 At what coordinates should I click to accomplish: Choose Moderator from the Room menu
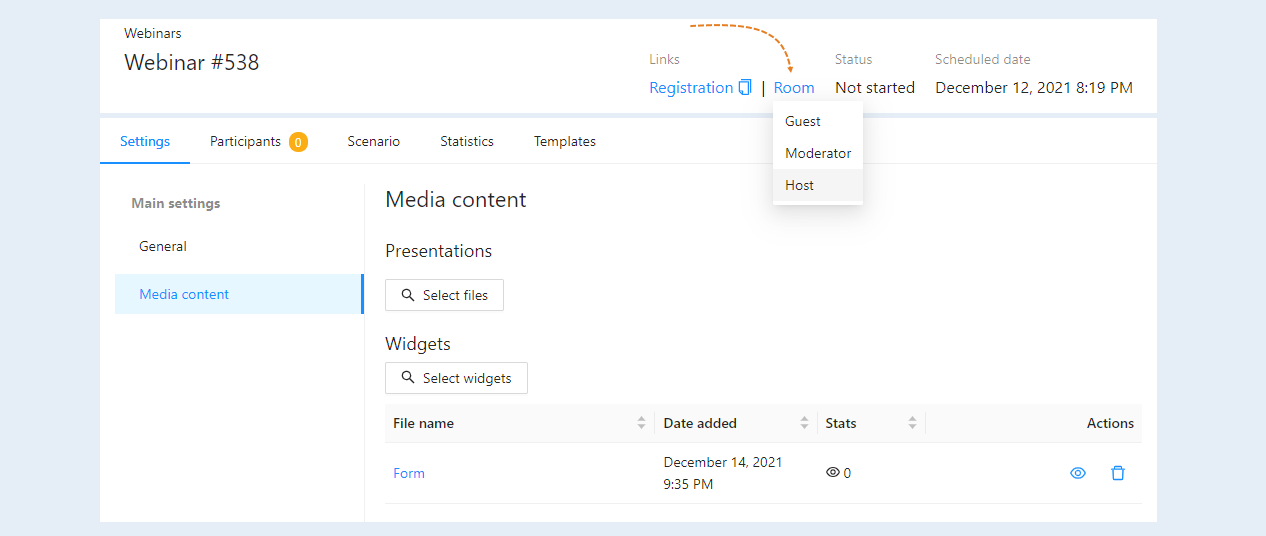point(817,153)
